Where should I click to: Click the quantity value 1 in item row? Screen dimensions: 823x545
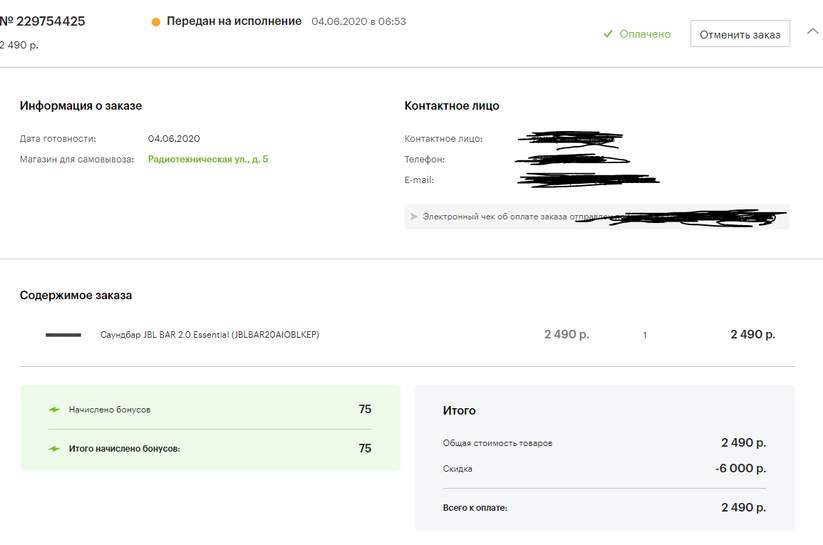[645, 335]
